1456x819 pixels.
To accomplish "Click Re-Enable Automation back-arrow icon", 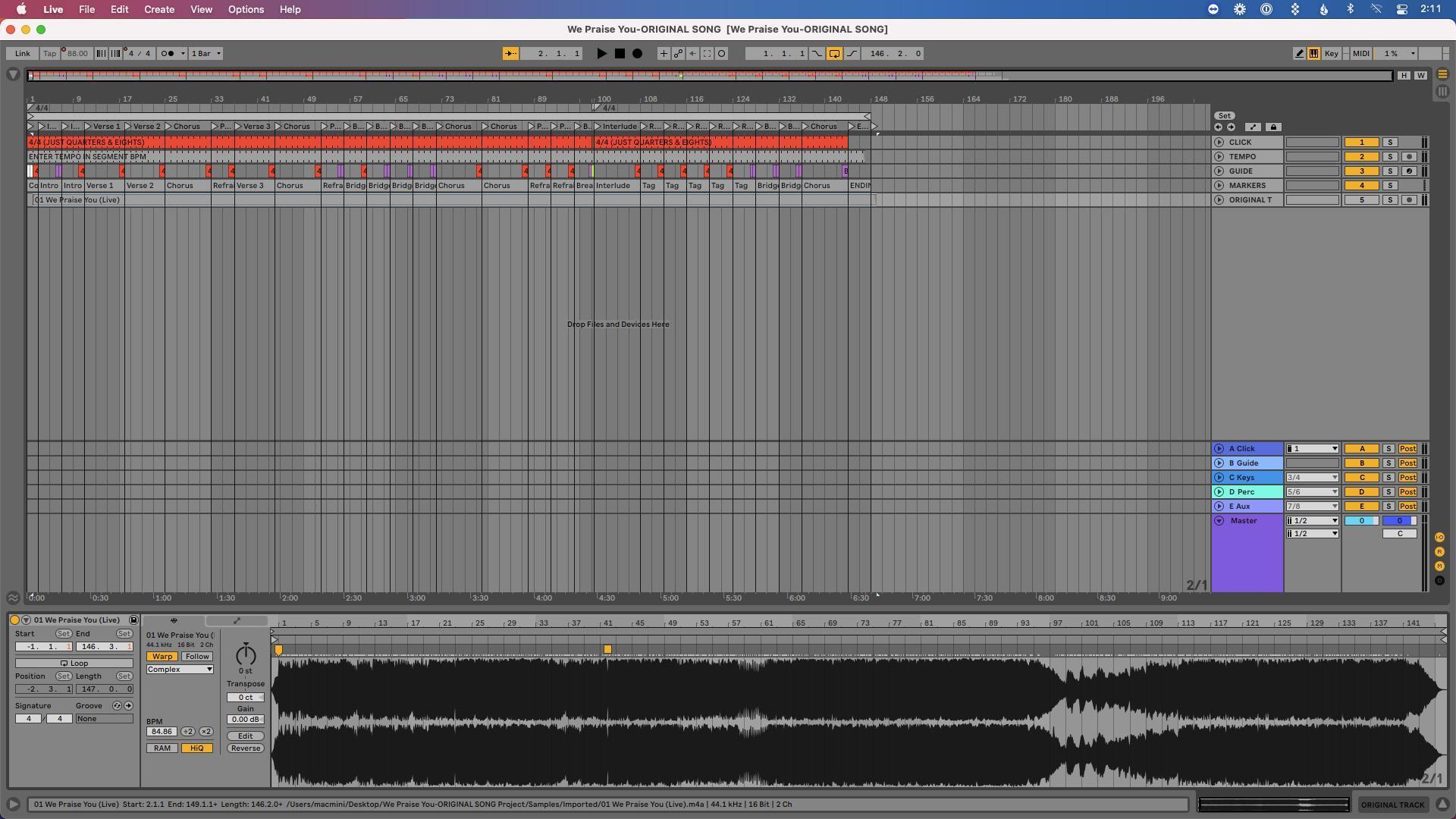I will (692, 54).
